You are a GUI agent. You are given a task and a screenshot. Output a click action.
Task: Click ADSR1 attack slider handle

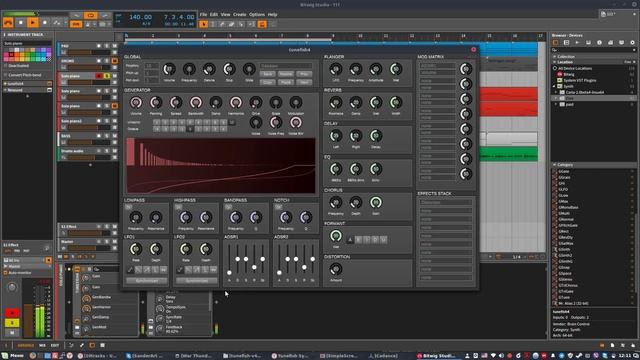pos(229,272)
